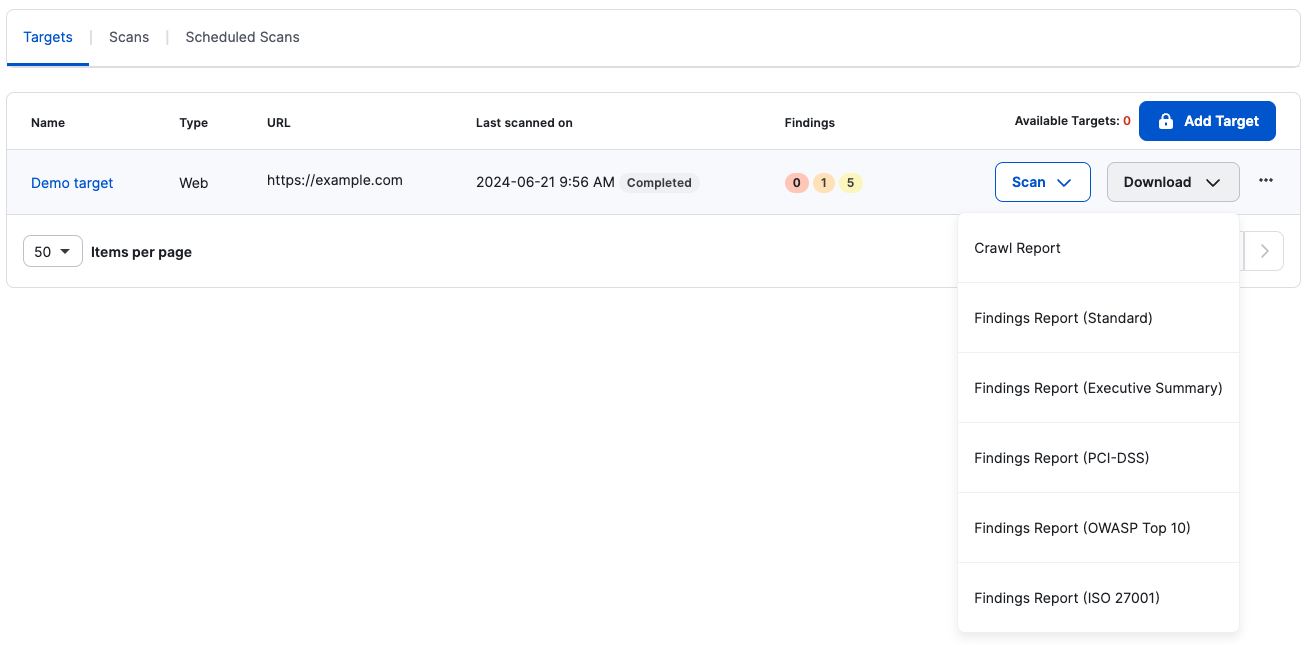
Task: Download the Crawl Report
Action: tap(1017, 248)
